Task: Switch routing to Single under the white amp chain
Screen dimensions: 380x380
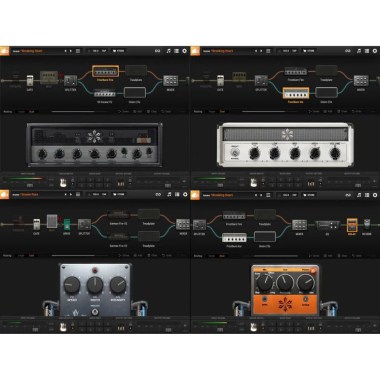Action: pos(212,112)
